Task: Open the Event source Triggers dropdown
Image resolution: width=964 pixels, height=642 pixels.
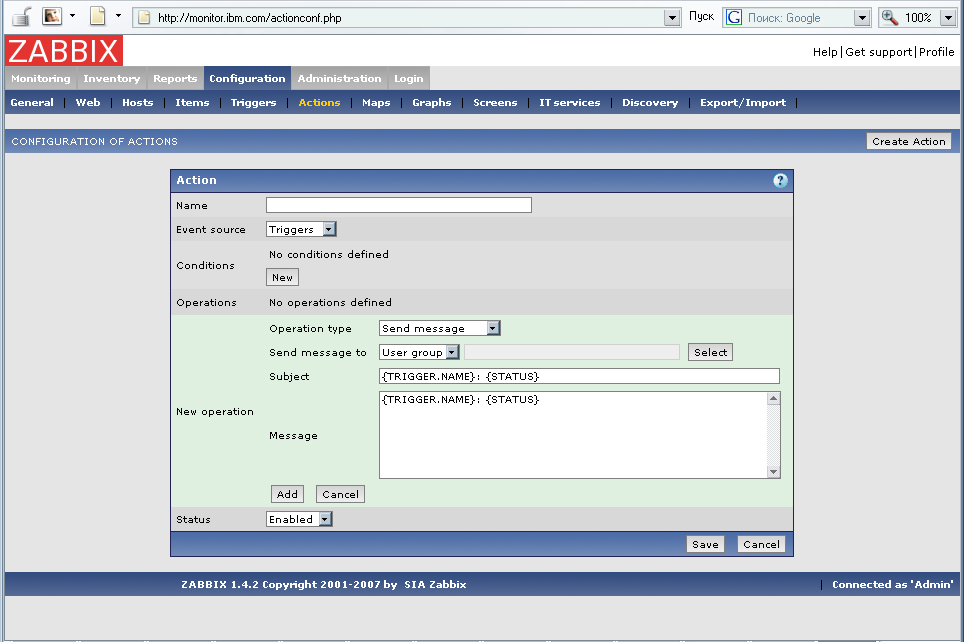Action: coord(301,230)
